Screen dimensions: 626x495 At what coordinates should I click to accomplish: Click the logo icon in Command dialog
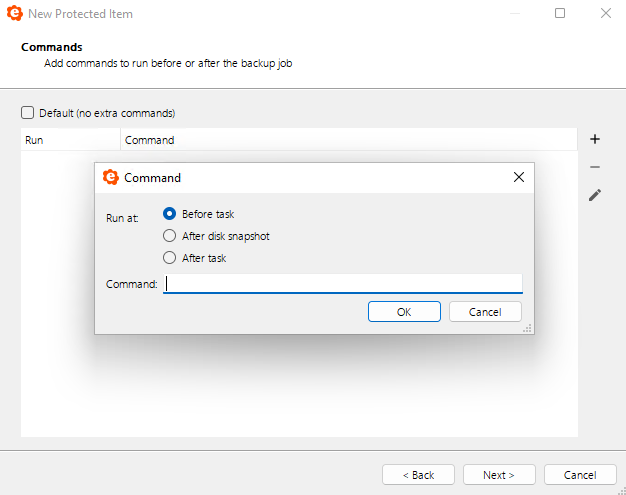[111, 177]
